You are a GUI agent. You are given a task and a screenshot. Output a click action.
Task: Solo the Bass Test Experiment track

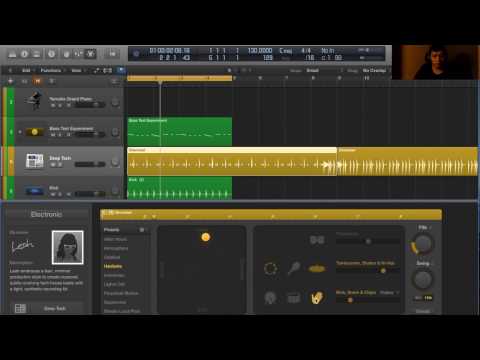tap(60, 135)
